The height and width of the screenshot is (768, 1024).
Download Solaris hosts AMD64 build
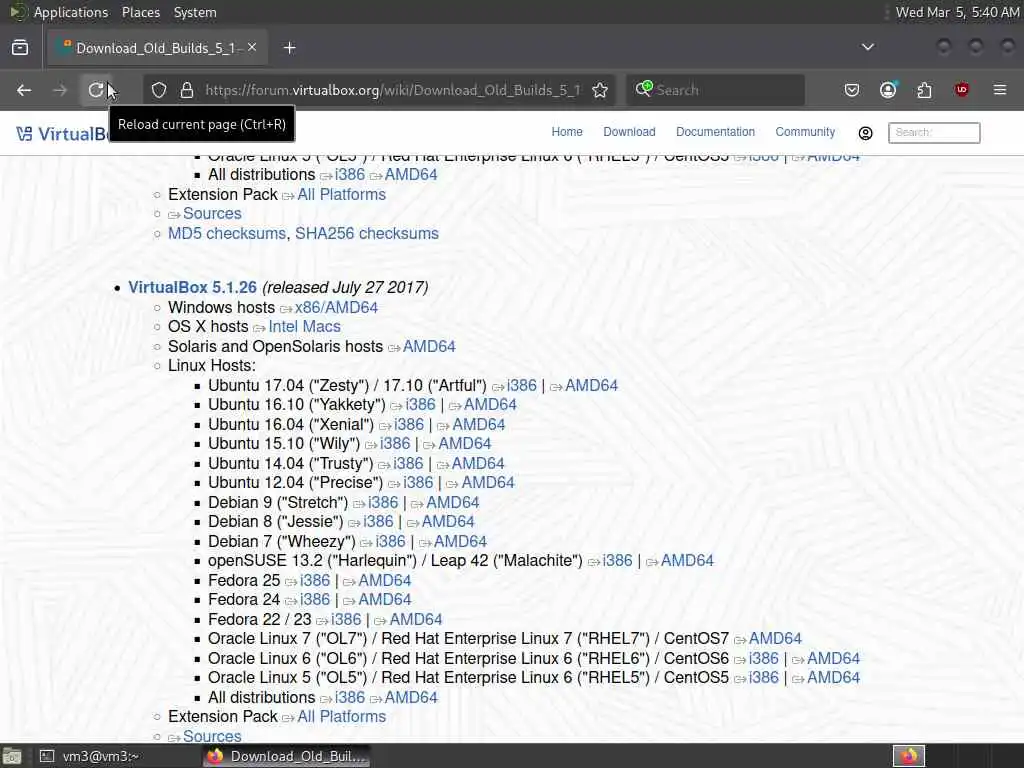click(429, 347)
